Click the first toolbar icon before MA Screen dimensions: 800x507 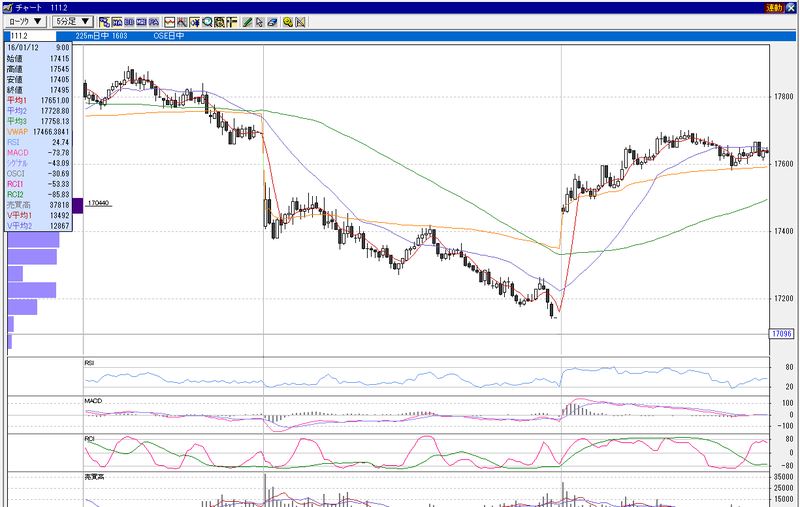point(105,22)
